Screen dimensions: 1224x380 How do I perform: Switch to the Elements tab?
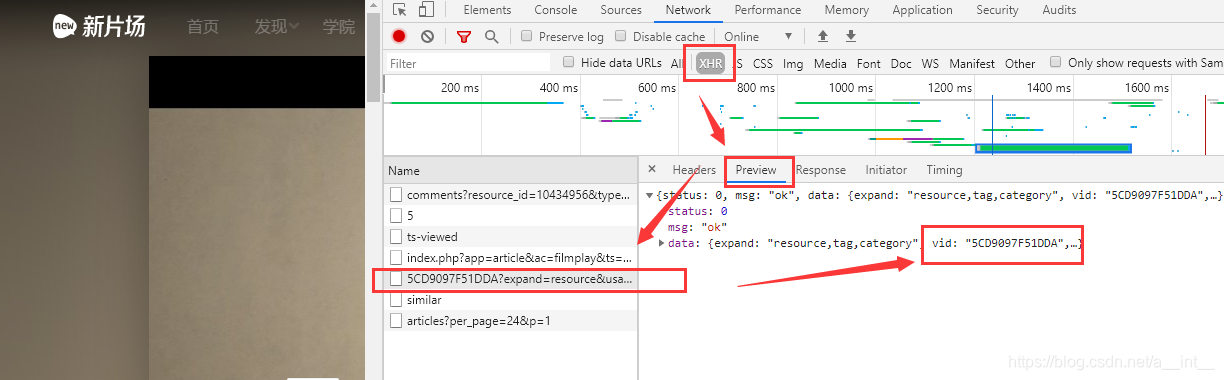[488, 10]
